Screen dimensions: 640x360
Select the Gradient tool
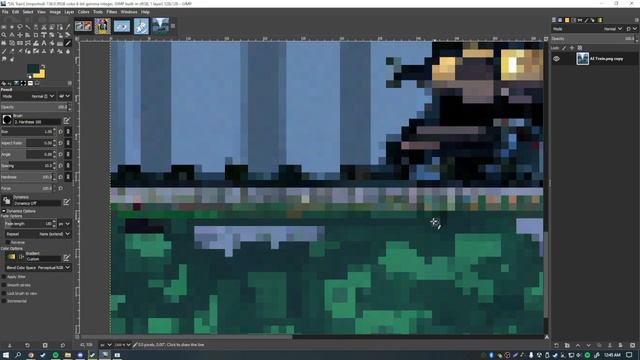(60, 43)
